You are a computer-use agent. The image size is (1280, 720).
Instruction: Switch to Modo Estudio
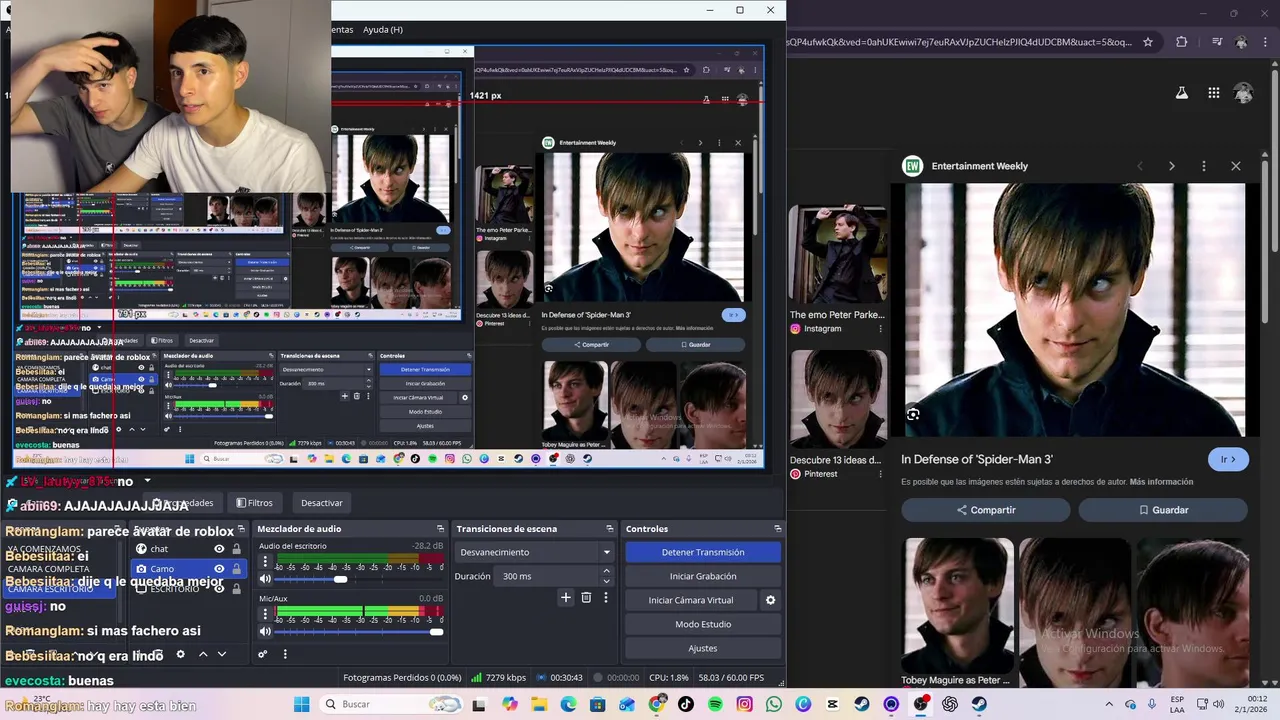[x=703, y=624]
